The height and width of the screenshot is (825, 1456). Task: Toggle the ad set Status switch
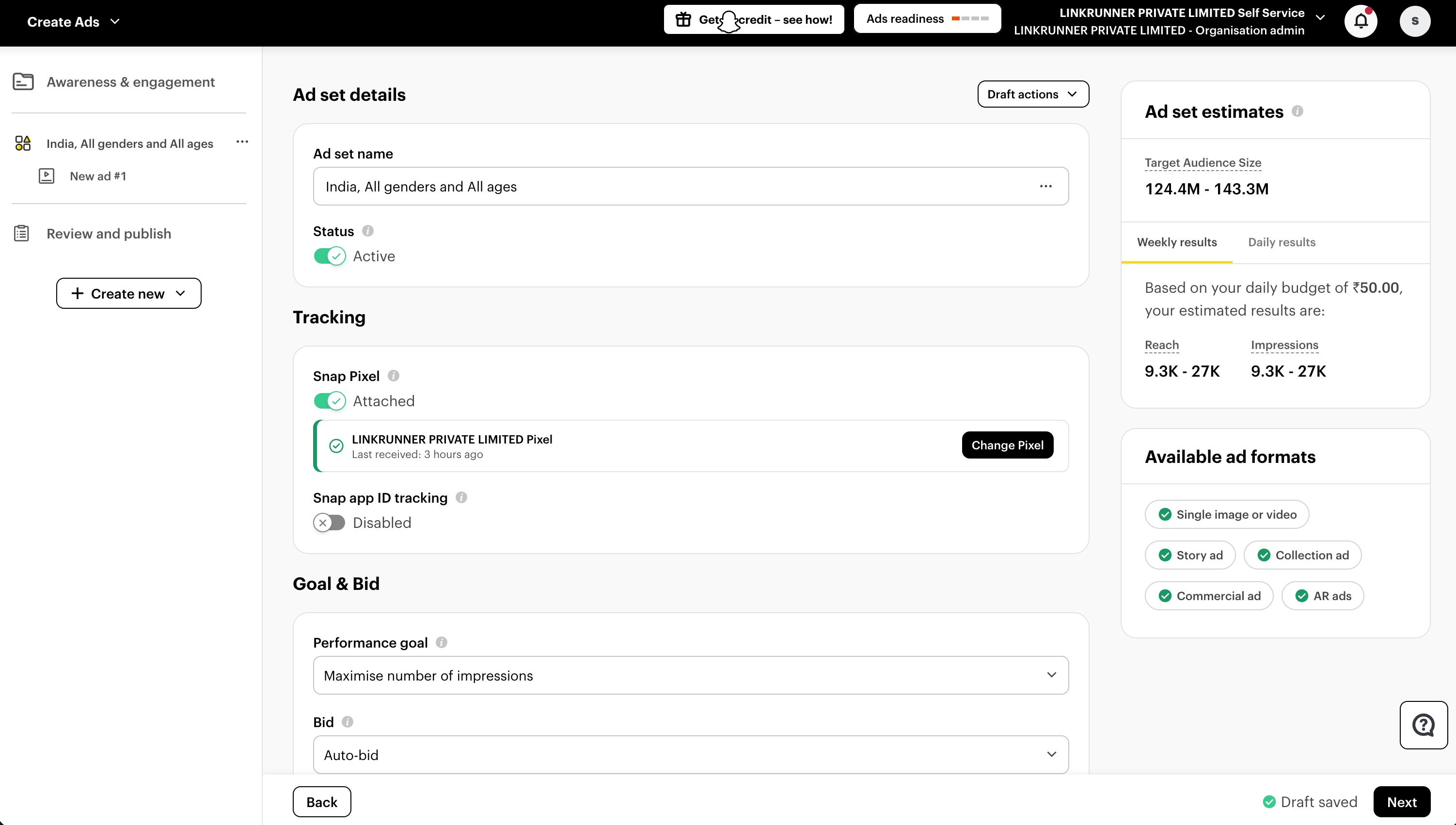pos(329,256)
